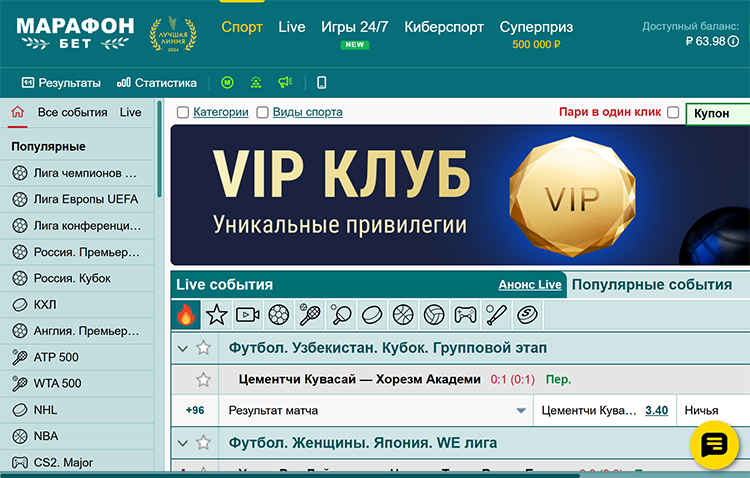
Task: Select the hot fire filter icon
Action: [x=186, y=315]
